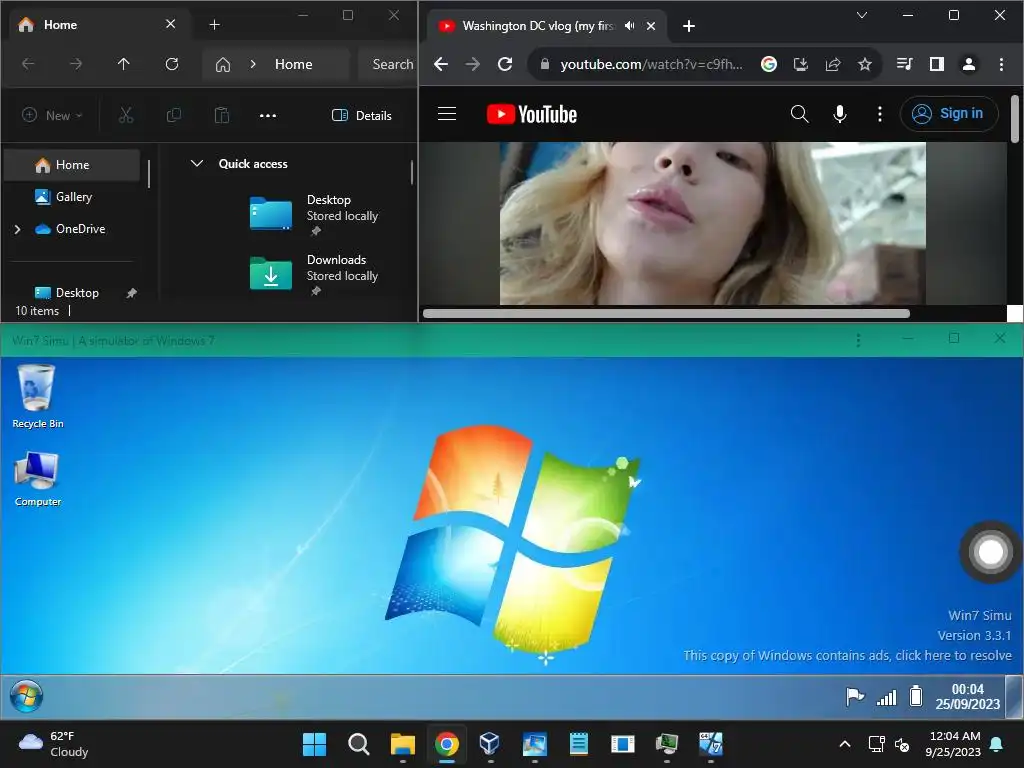Click Home in the Explorer address breadcrumb
This screenshot has height=768, width=1024.
293,64
